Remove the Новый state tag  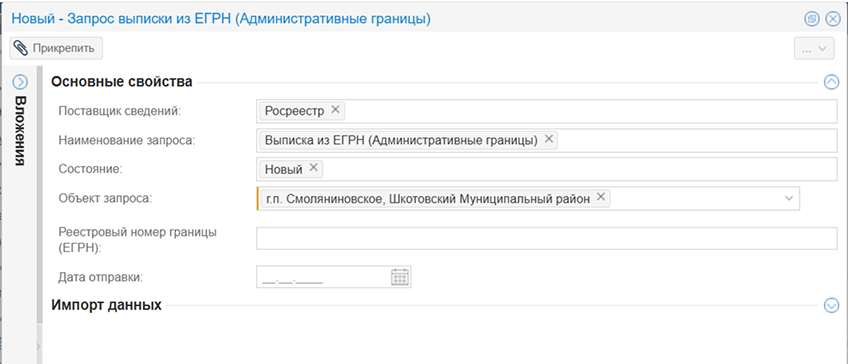coord(313,168)
